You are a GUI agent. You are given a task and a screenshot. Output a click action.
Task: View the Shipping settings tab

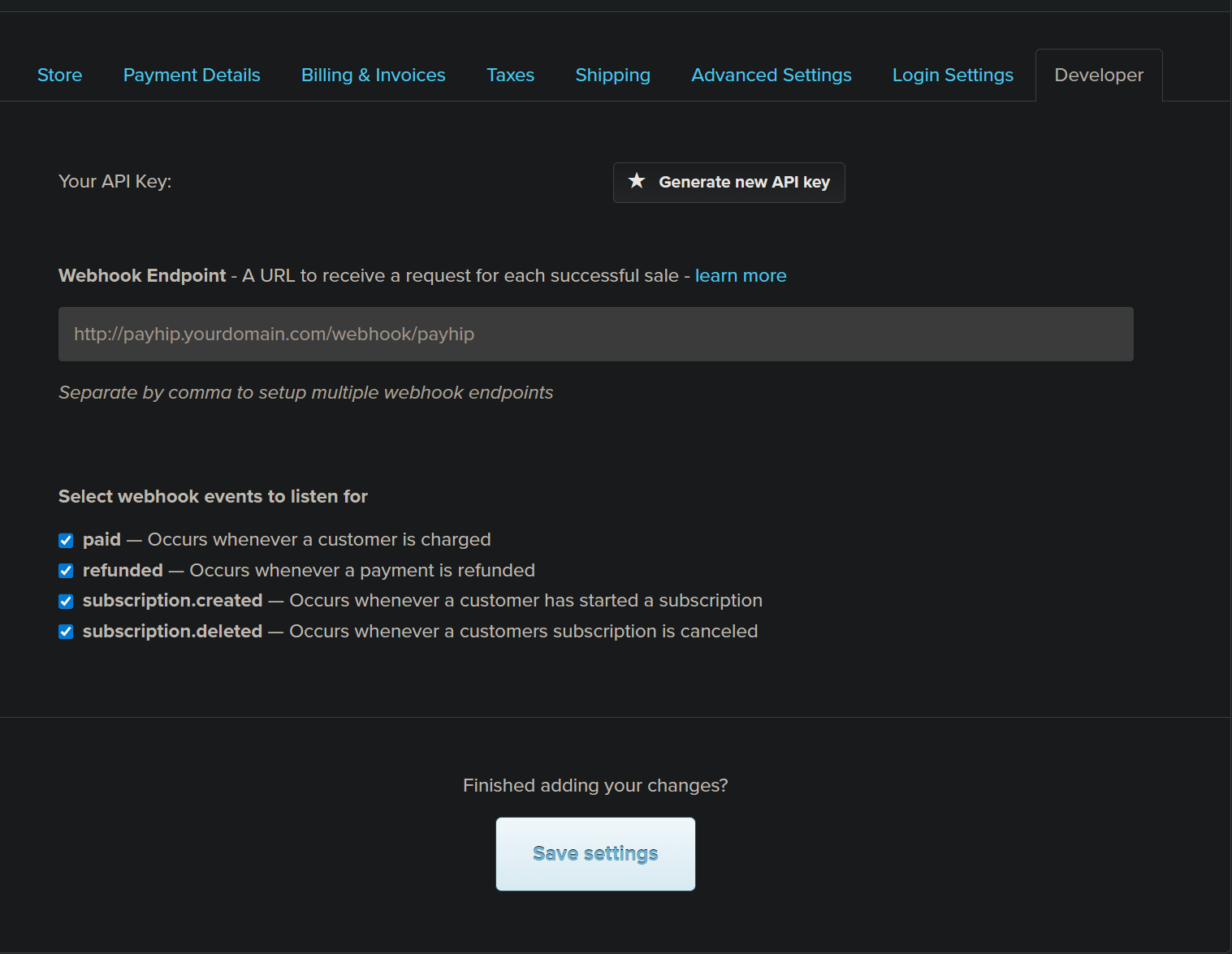(x=612, y=75)
